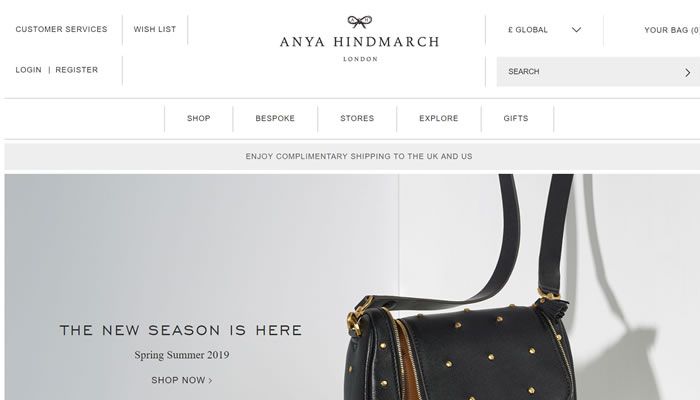The image size is (700, 400).
Task: Open the £ GLOBAL region selector
Action: (x=544, y=30)
